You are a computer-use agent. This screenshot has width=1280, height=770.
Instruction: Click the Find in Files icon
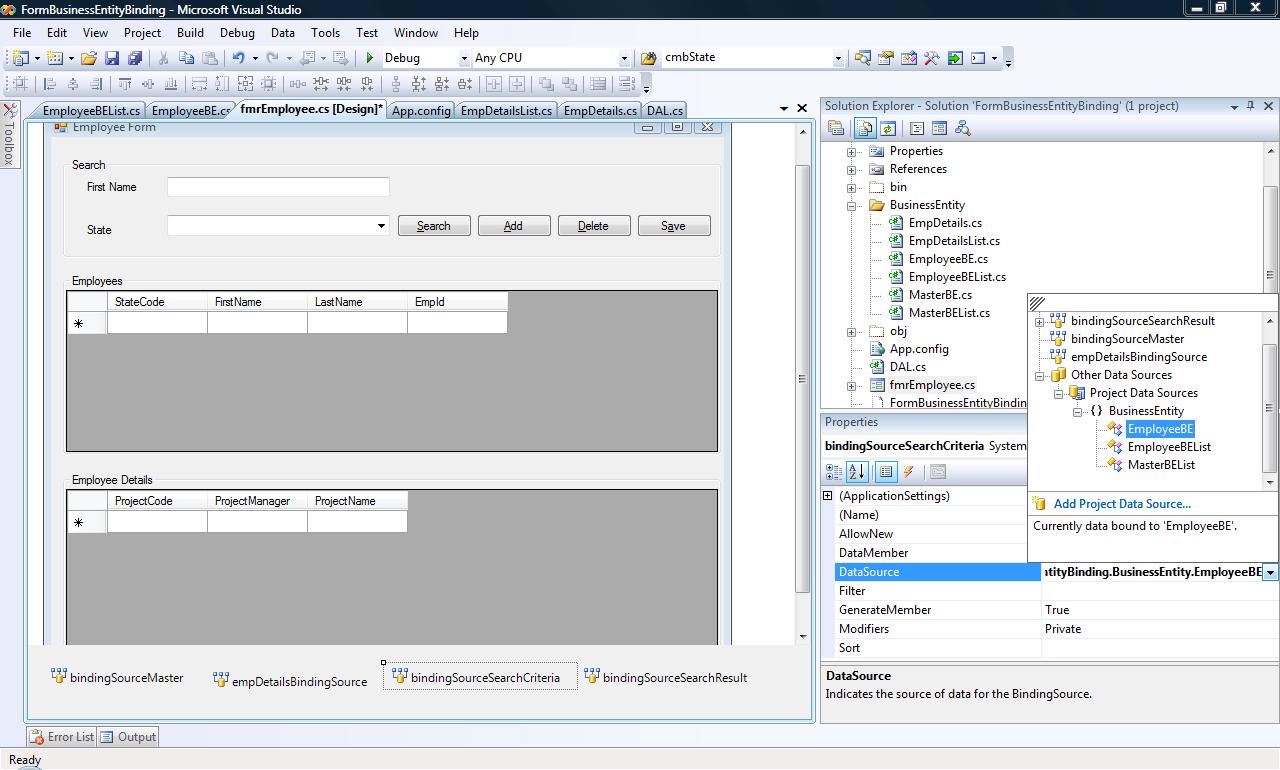click(x=648, y=58)
